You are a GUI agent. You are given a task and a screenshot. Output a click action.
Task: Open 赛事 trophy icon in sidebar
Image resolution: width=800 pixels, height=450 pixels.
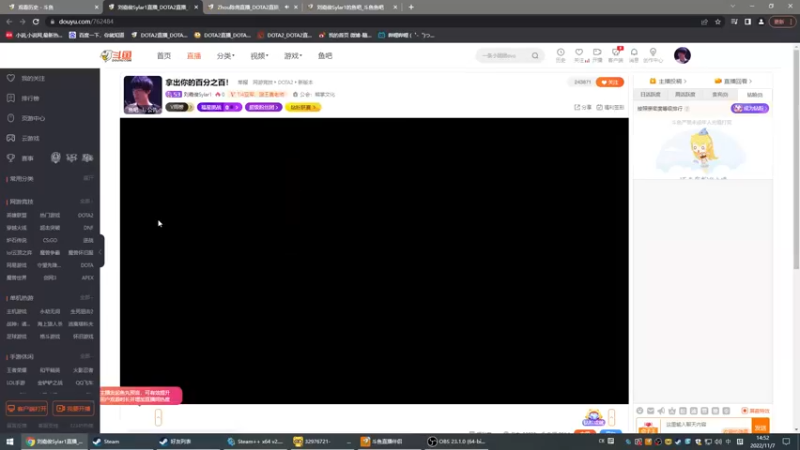(x=11, y=158)
